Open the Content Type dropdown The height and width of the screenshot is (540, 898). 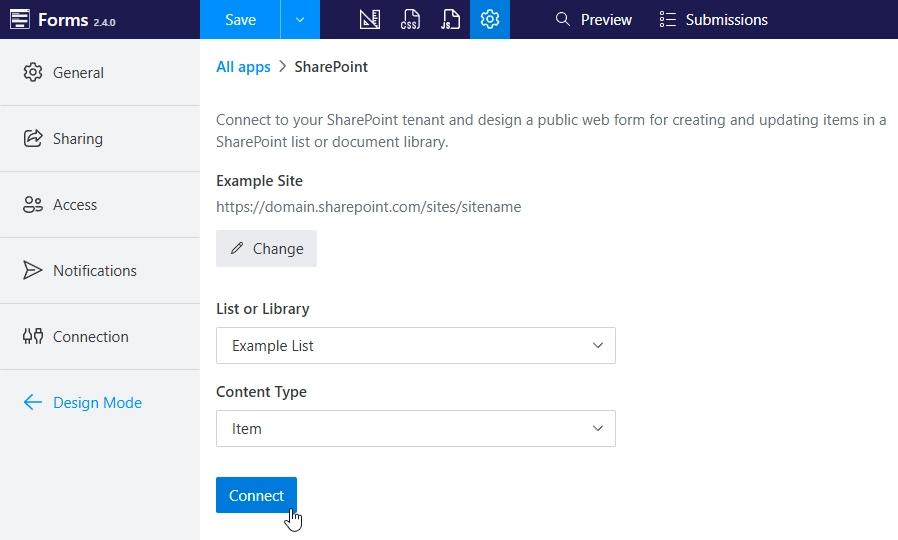click(416, 428)
